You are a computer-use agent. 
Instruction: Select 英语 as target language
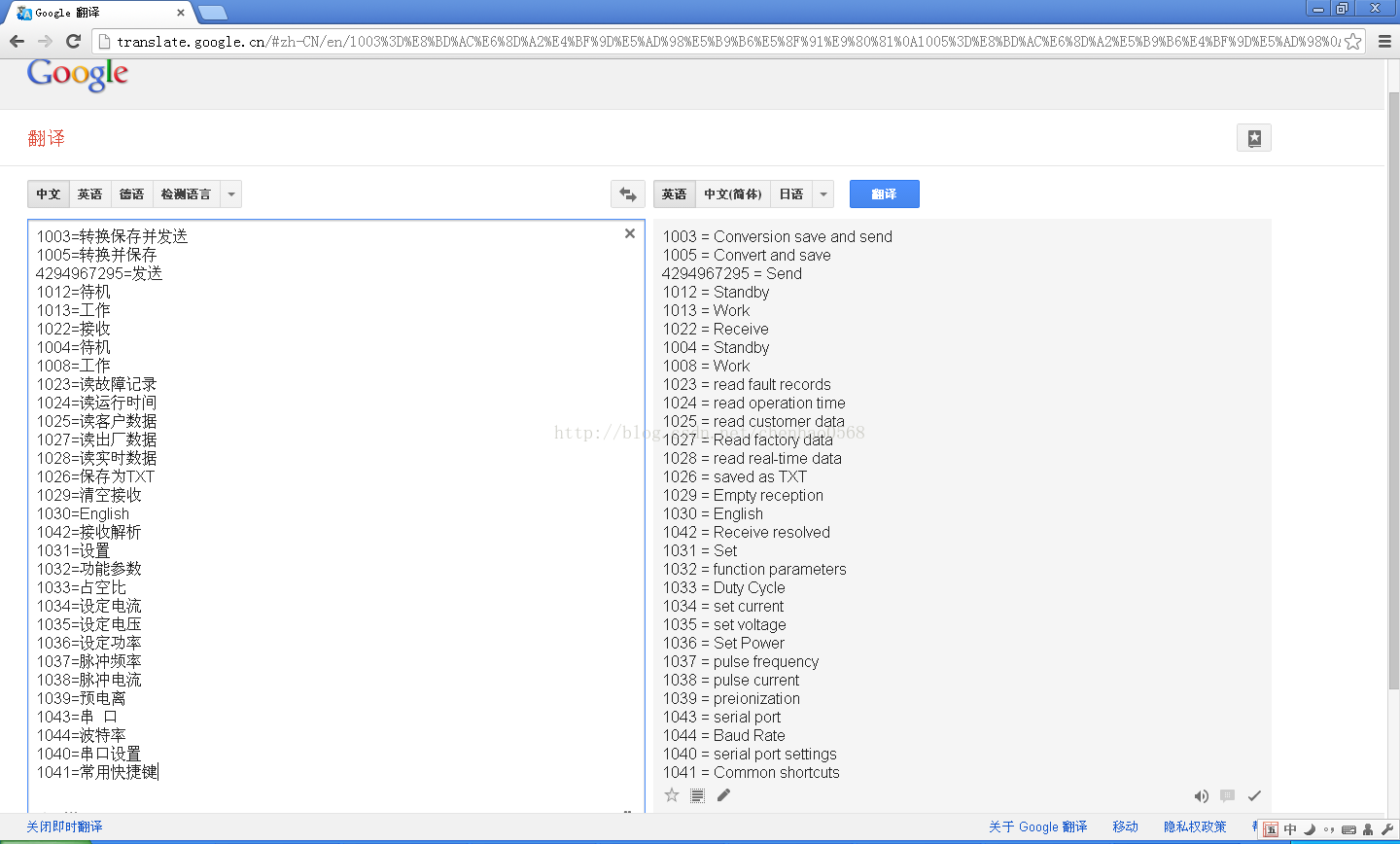(x=675, y=194)
